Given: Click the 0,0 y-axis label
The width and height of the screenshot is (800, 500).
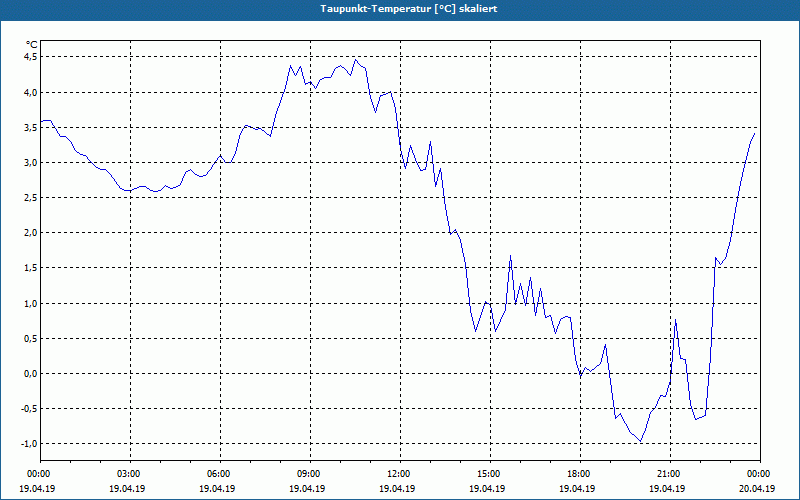Looking at the screenshot, I should (31, 373).
